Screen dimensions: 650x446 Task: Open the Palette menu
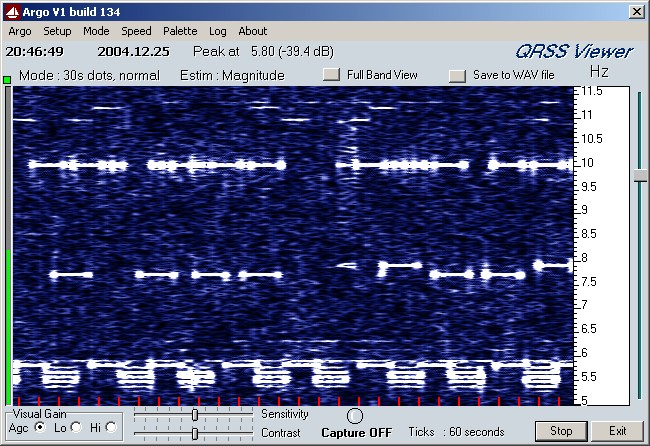click(x=180, y=31)
